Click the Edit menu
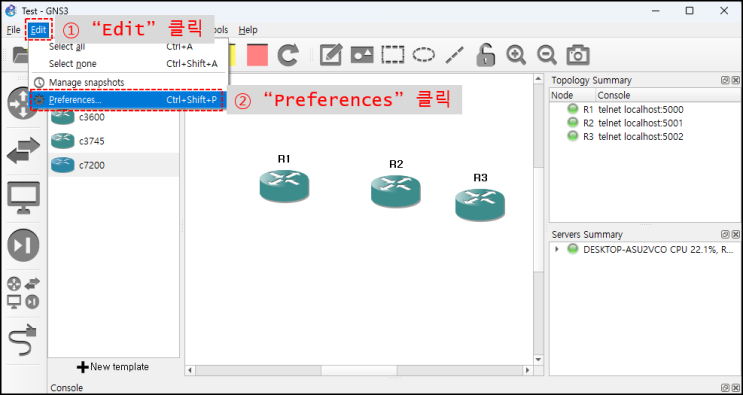 38,30
